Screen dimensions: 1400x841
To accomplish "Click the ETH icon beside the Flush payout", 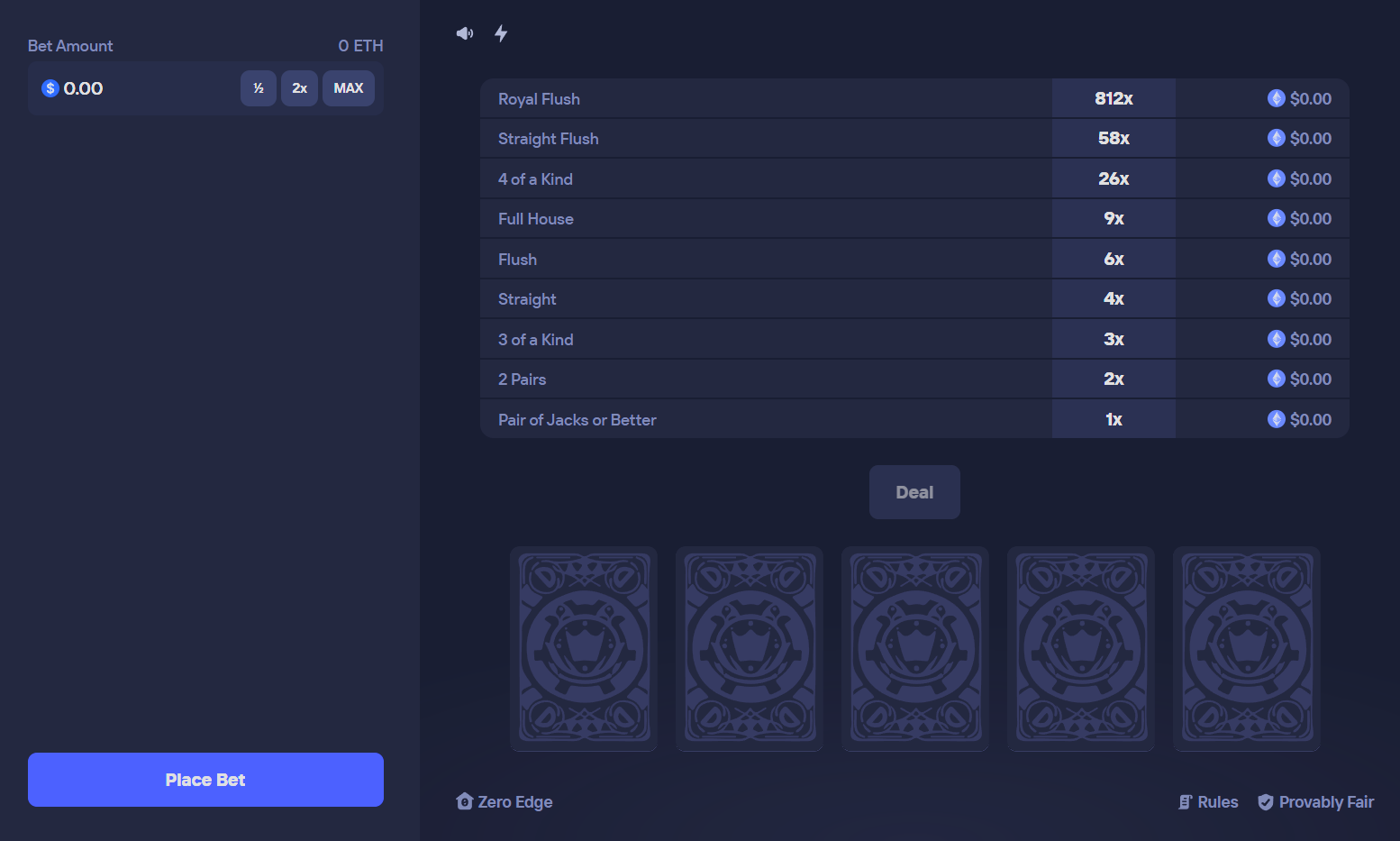I will [1276, 258].
